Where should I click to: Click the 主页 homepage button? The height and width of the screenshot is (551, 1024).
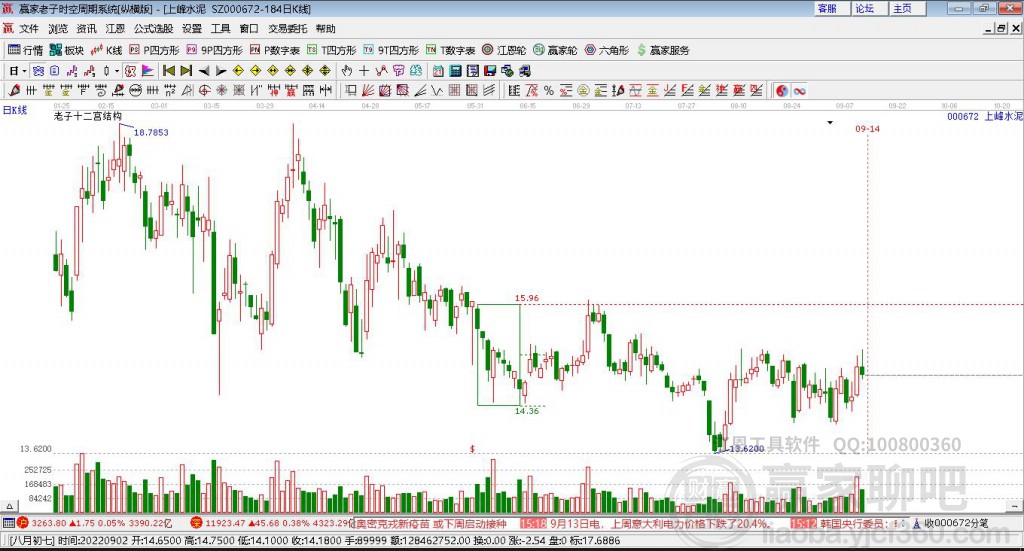coord(907,8)
